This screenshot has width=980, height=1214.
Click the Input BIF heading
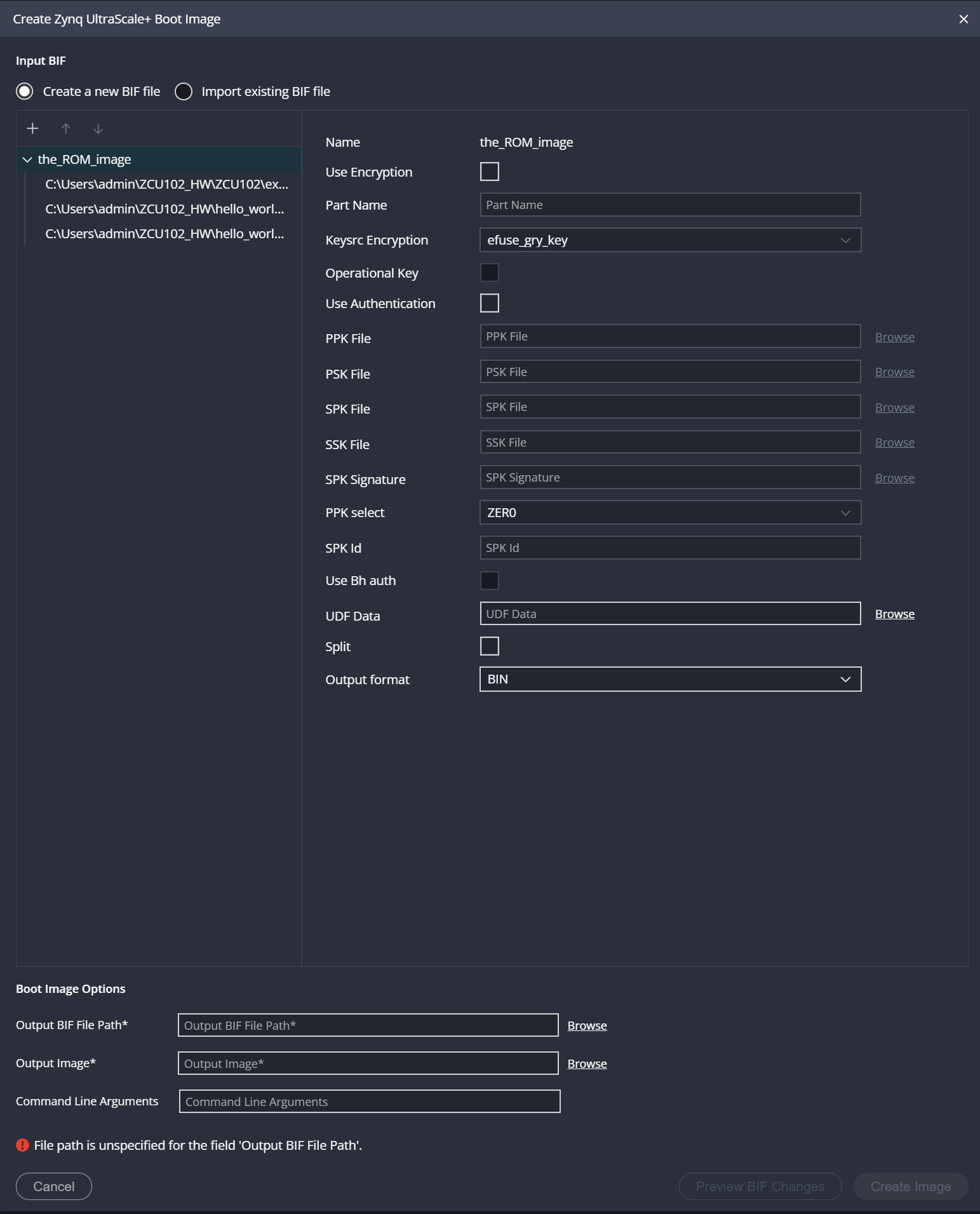pyautogui.click(x=41, y=60)
